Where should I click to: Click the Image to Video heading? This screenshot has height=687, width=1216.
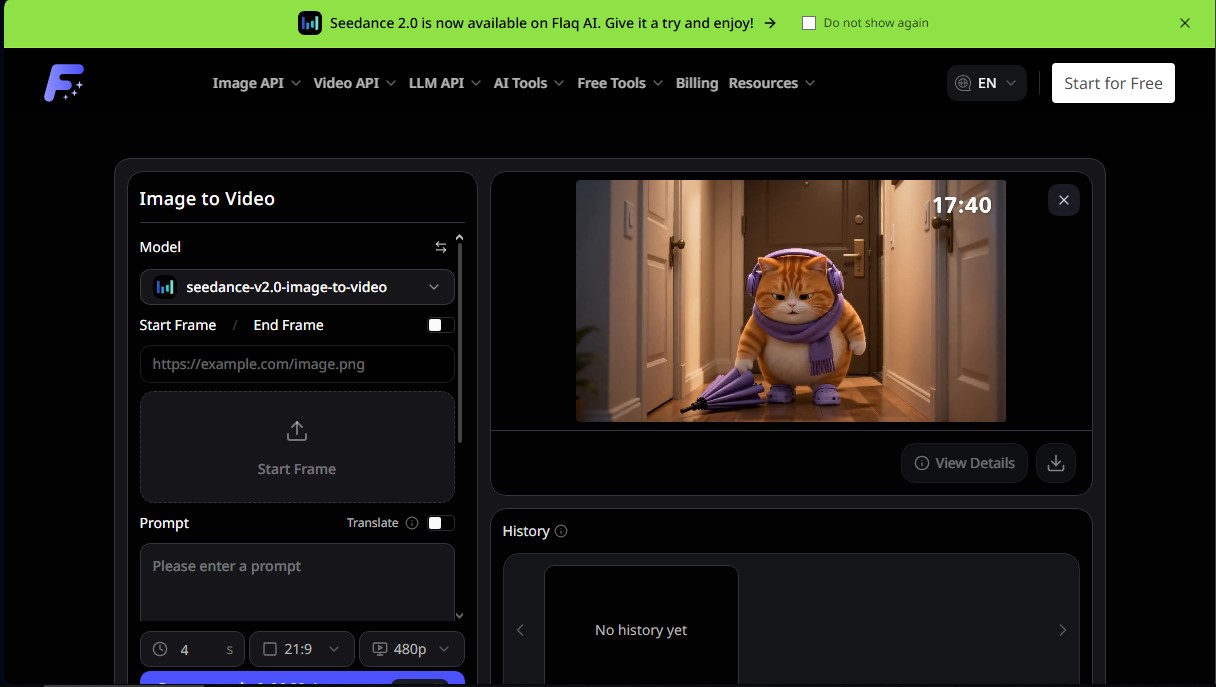click(207, 198)
